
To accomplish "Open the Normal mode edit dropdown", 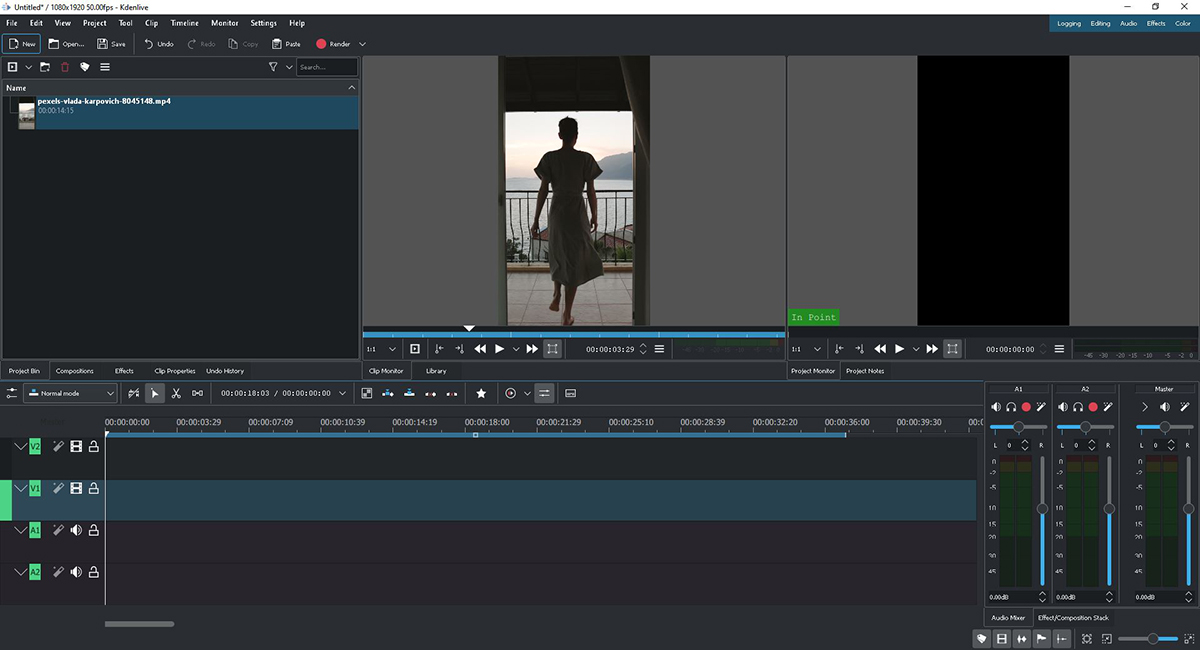I will pyautogui.click(x=71, y=393).
